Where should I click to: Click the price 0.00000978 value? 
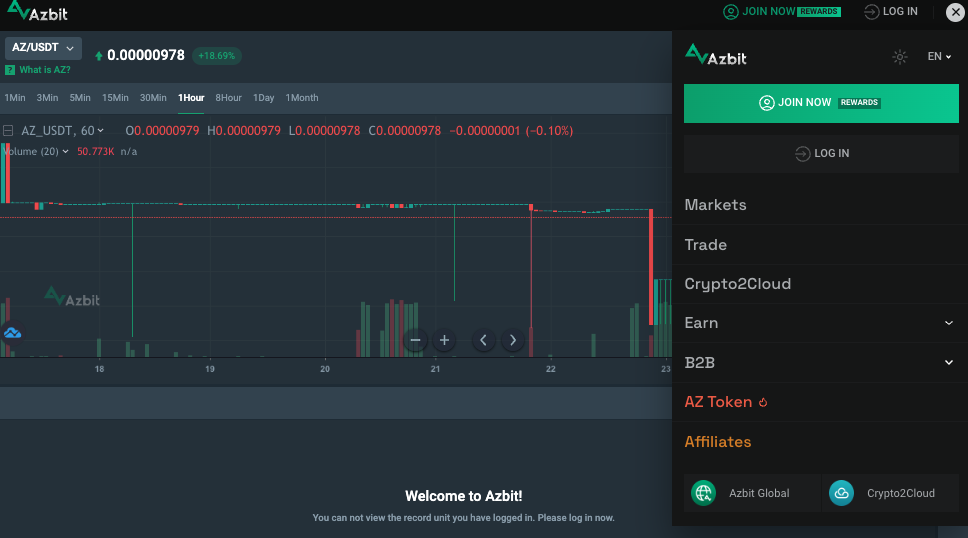[x=146, y=56]
